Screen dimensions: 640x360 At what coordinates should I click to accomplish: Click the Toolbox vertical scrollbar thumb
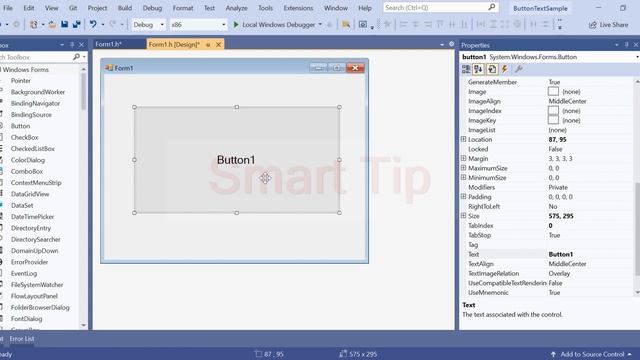point(84,92)
